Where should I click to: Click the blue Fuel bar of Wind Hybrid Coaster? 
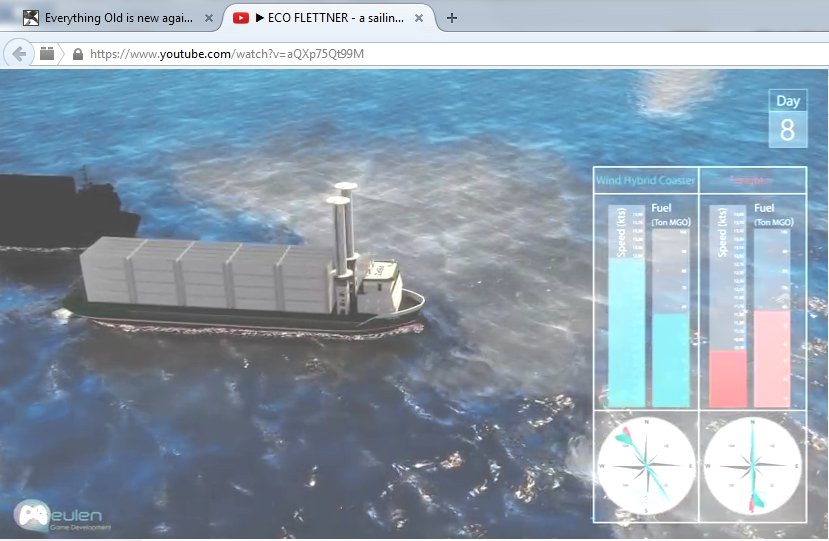pos(671,360)
